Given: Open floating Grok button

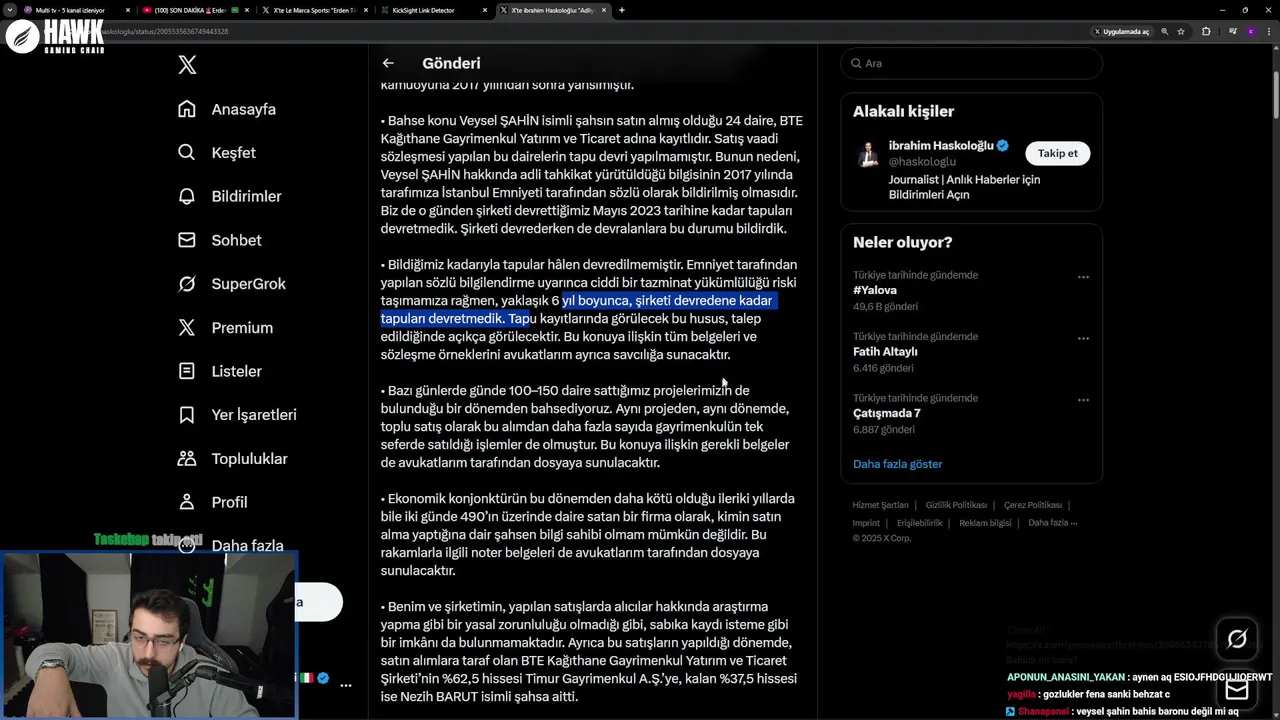Looking at the screenshot, I should pyautogui.click(x=1237, y=640).
